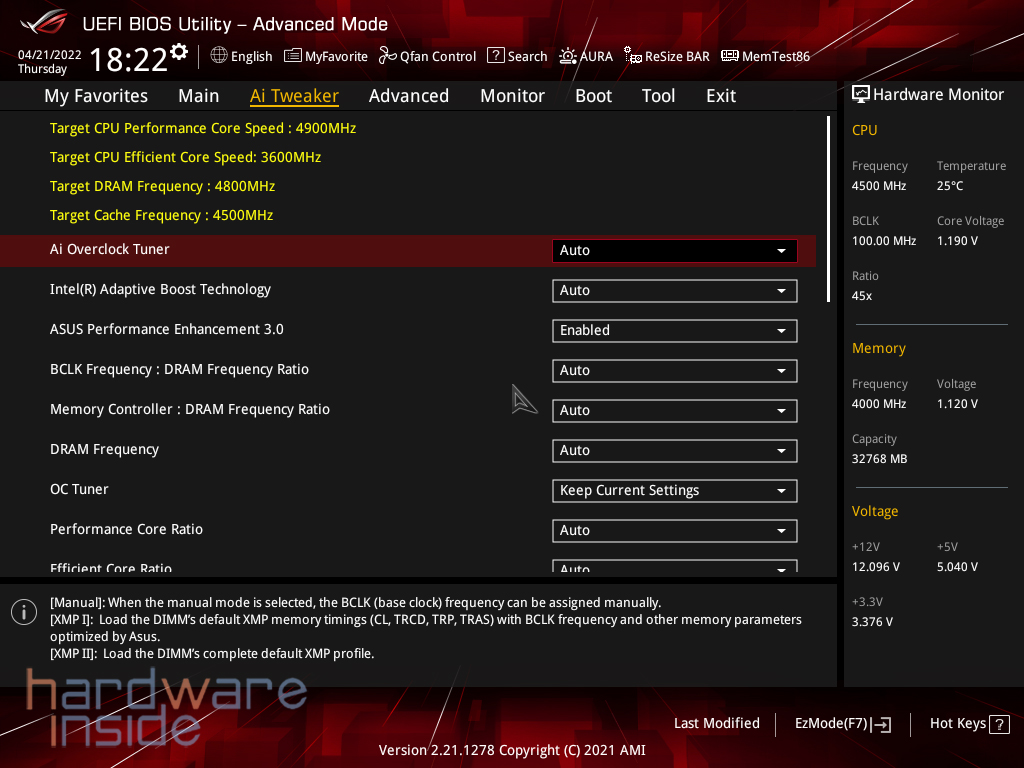Click the Hardware Monitor panel icon

point(861,94)
